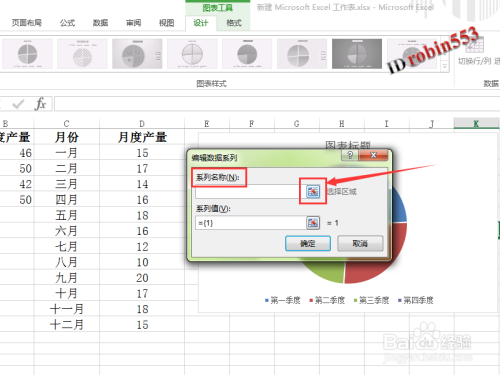
Task: Click the formula bar confirm checkmark
Action: point(18,104)
